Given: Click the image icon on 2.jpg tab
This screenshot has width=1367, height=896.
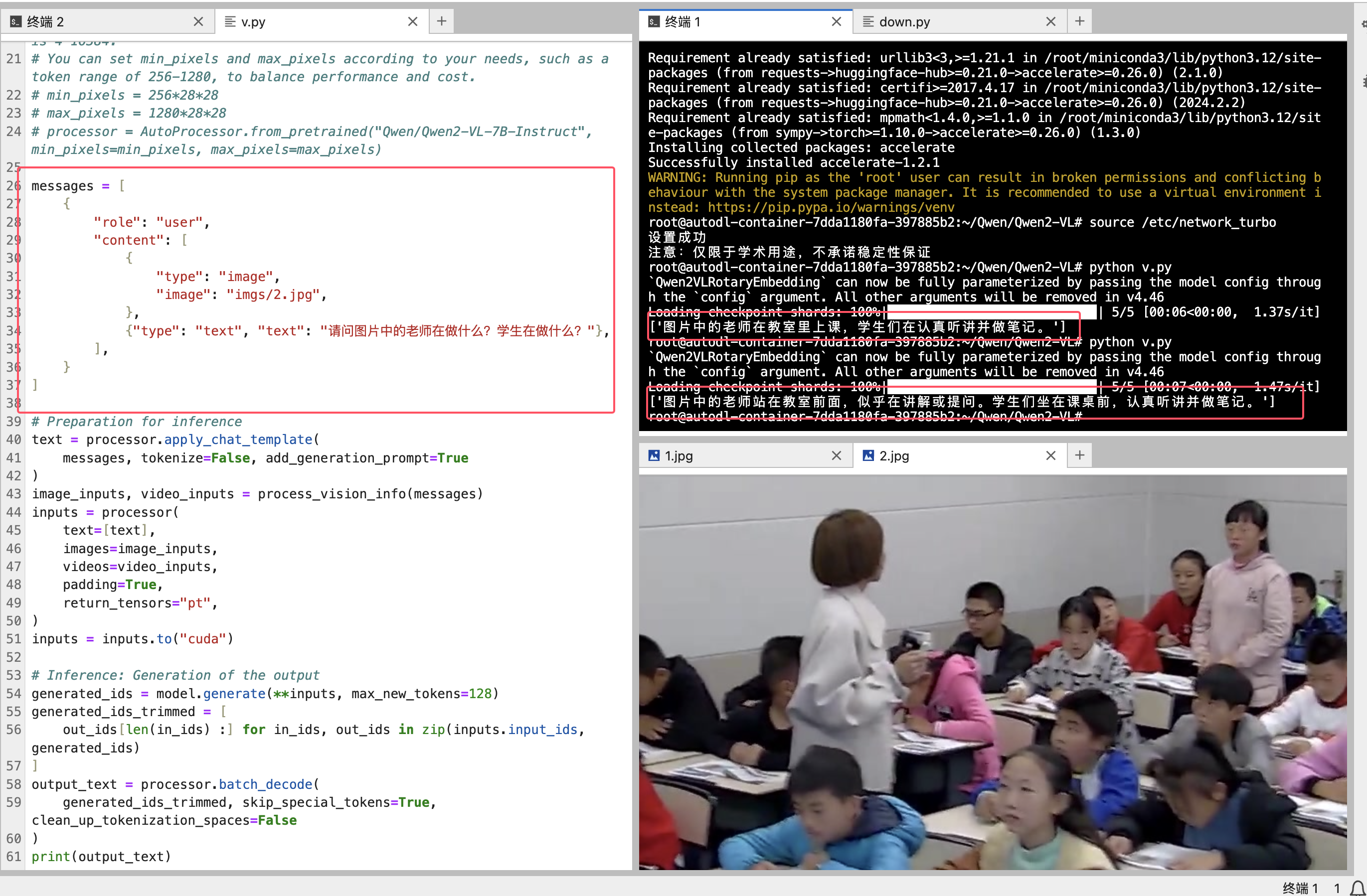Looking at the screenshot, I should 868,456.
